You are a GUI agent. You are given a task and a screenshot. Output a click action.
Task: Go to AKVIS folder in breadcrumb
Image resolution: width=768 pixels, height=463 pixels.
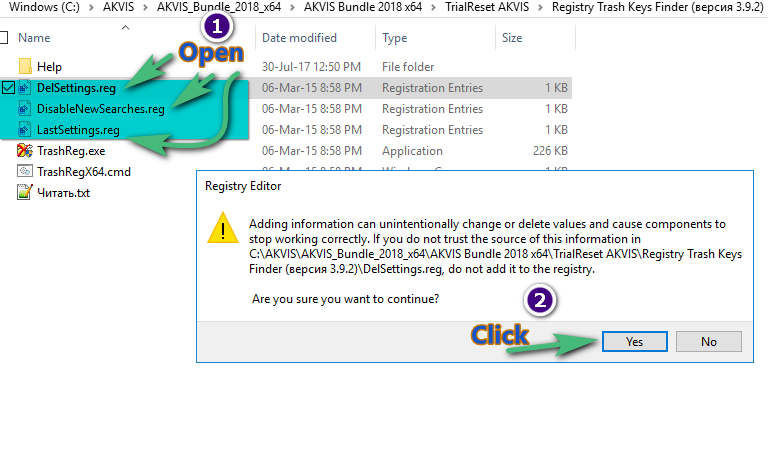[118, 7]
